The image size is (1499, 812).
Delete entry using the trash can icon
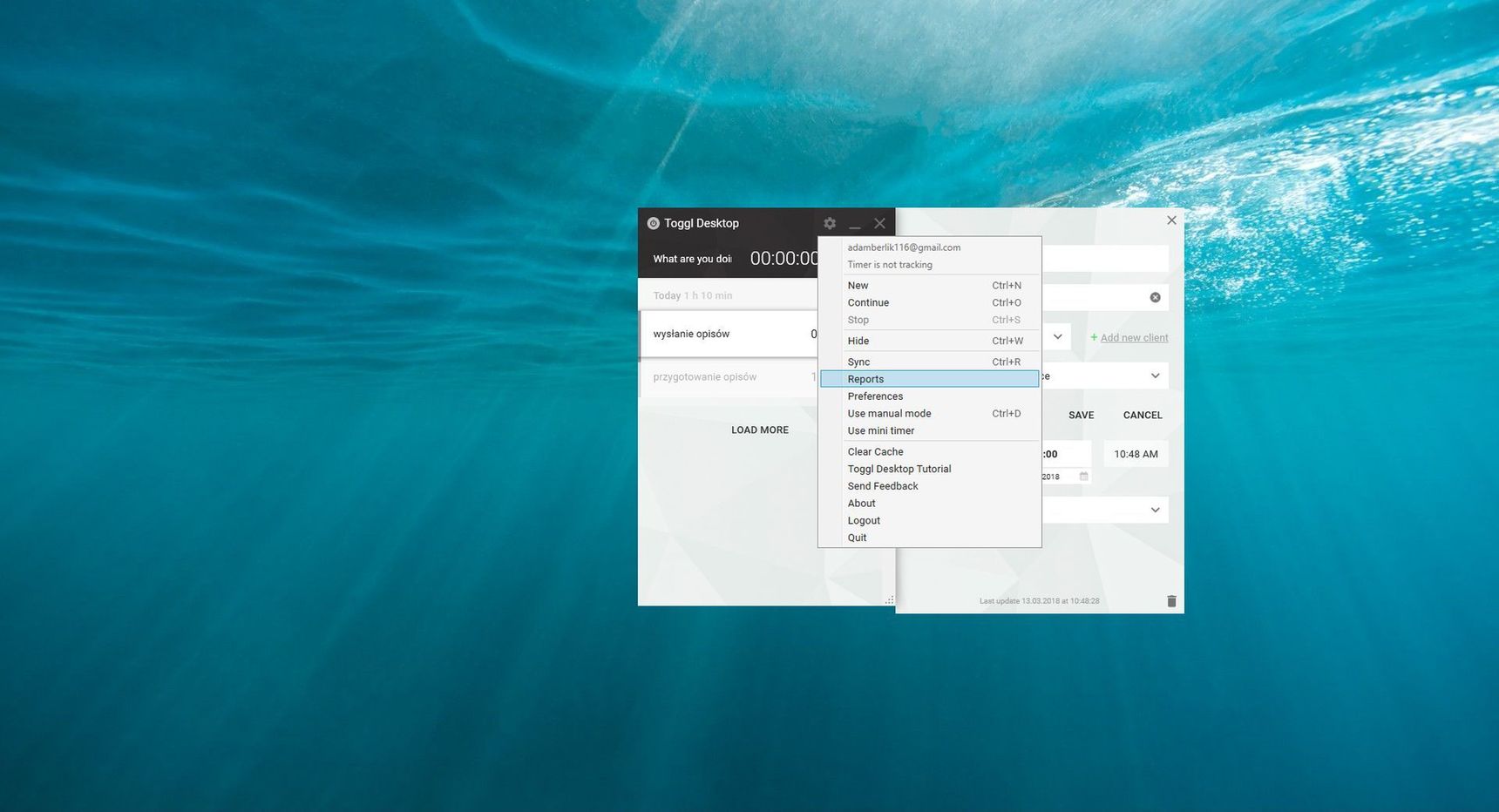[x=1171, y=601]
